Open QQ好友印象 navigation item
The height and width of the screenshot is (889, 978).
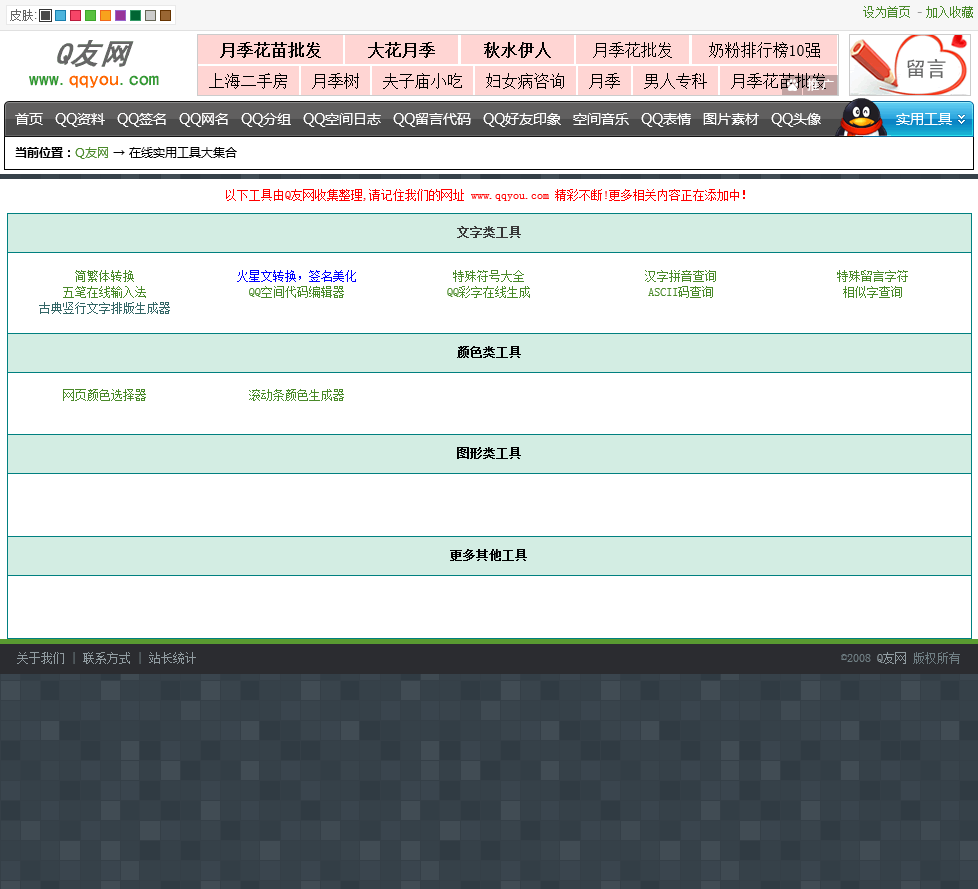pyautogui.click(x=522, y=119)
